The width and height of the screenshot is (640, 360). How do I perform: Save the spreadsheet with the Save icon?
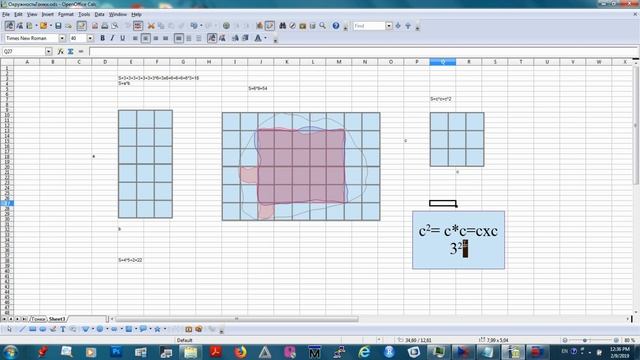click(x=58, y=26)
